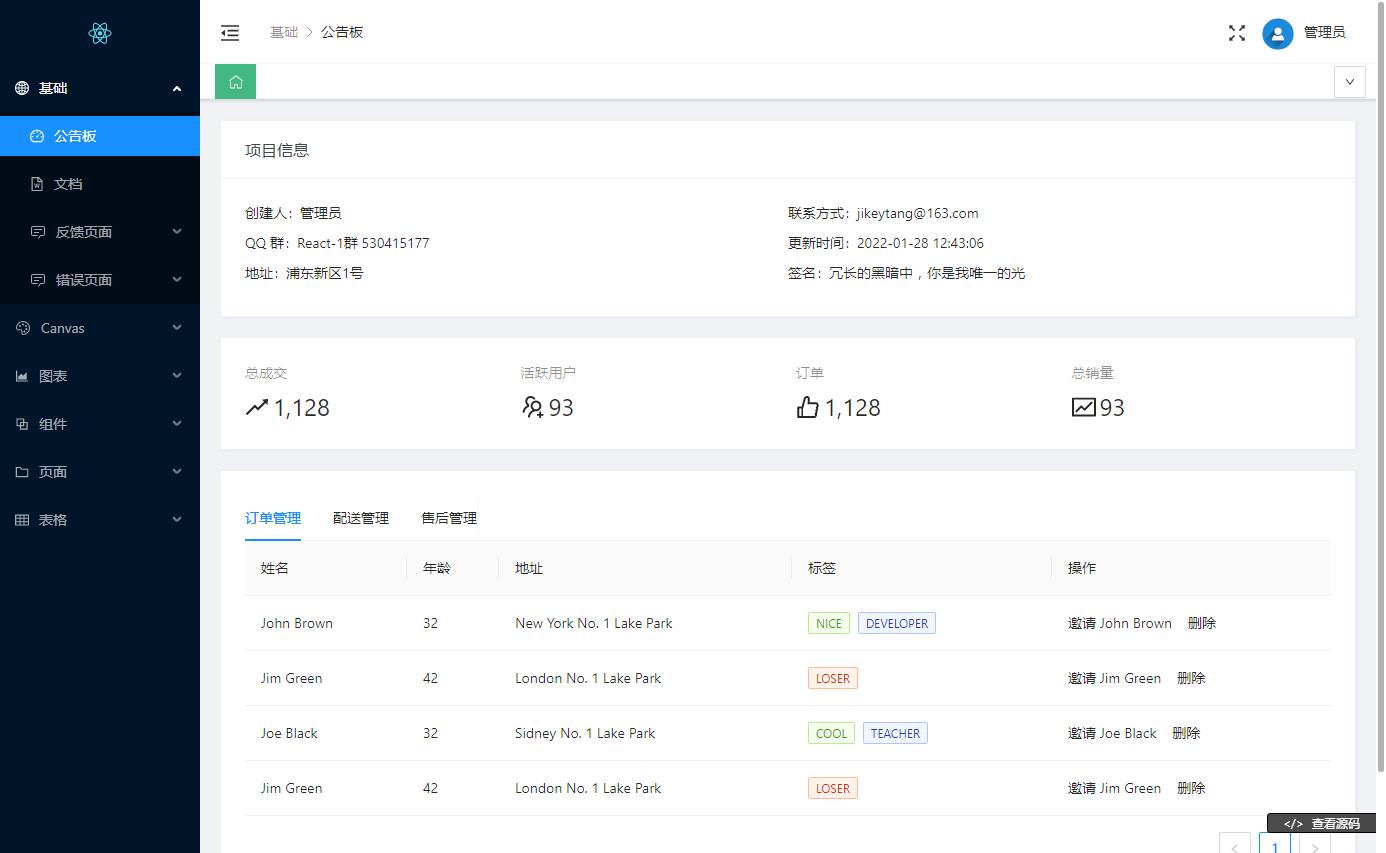
Task: Expand the 反馈页面 submenu arrow
Action: pos(177,232)
